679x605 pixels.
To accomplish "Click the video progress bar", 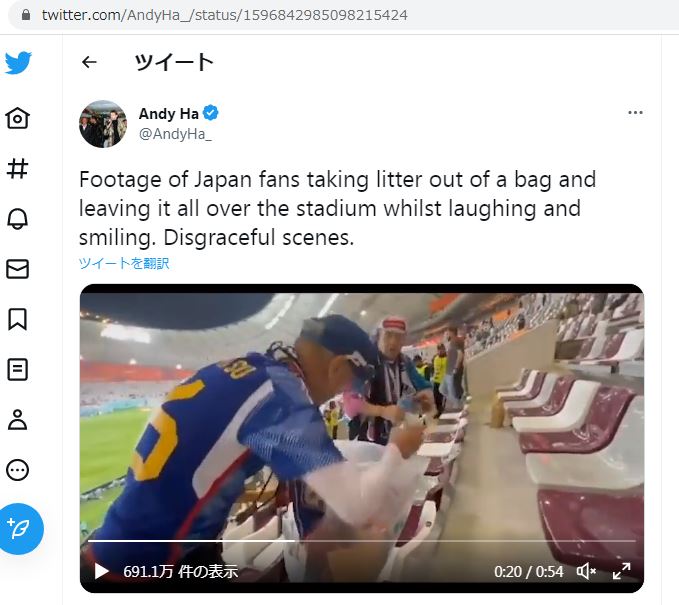I will coord(362,542).
